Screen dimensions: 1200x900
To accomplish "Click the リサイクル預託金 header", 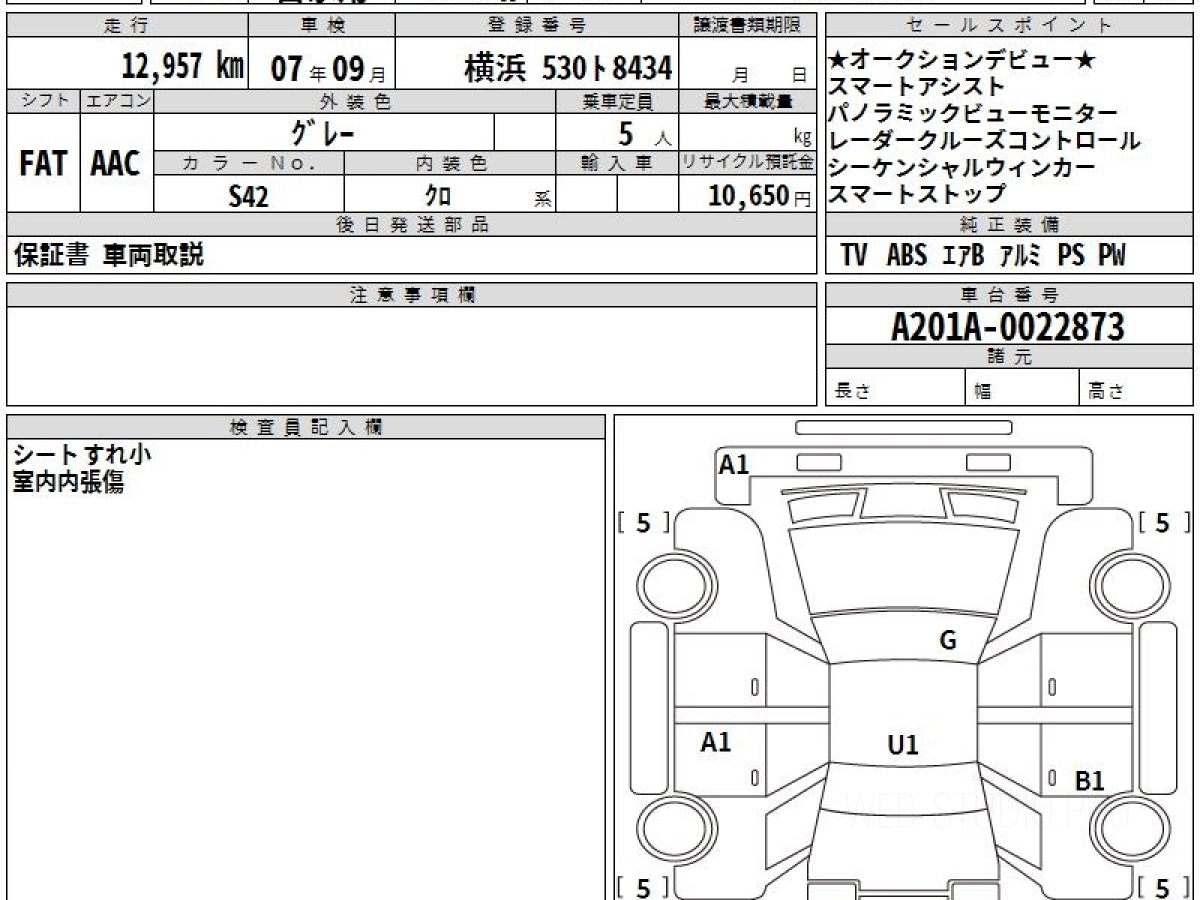I will pos(748,163).
